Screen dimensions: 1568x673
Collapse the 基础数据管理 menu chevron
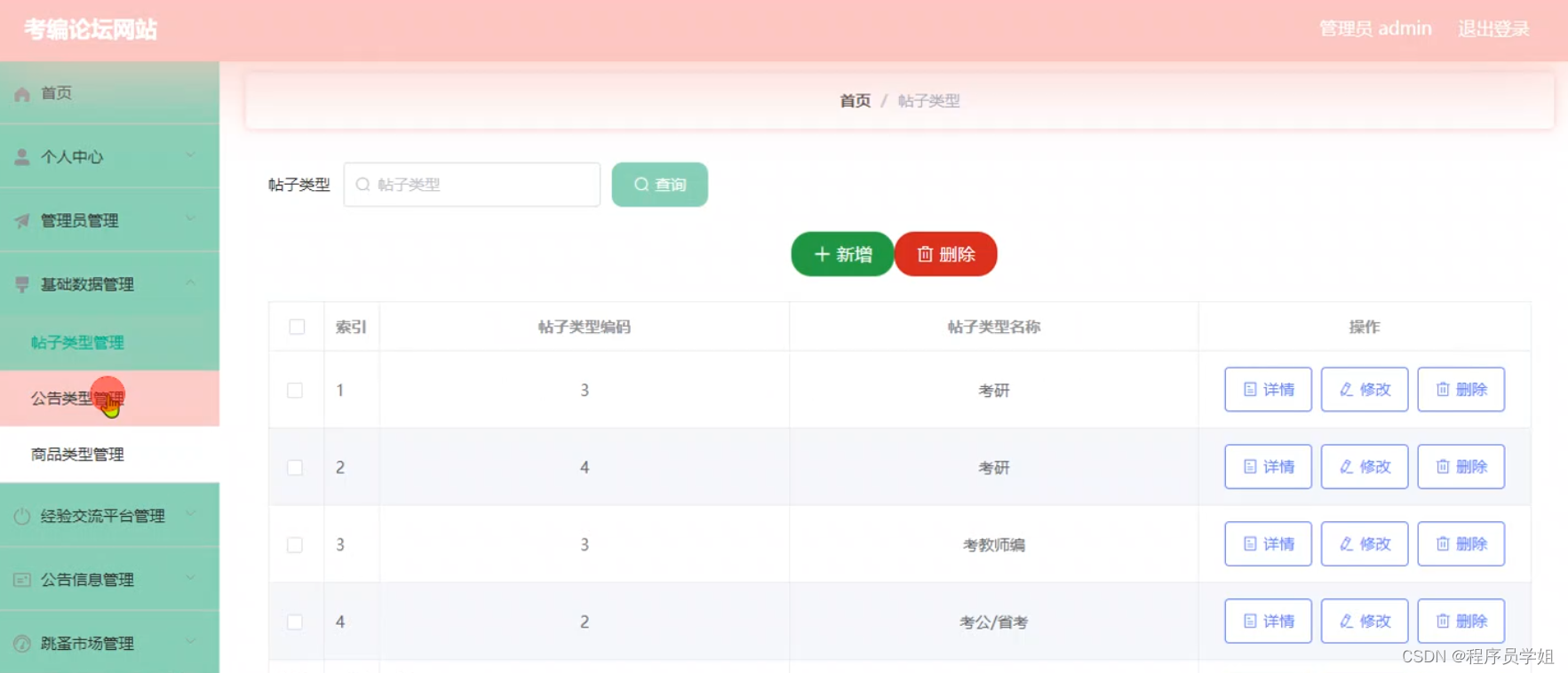pyautogui.click(x=190, y=283)
